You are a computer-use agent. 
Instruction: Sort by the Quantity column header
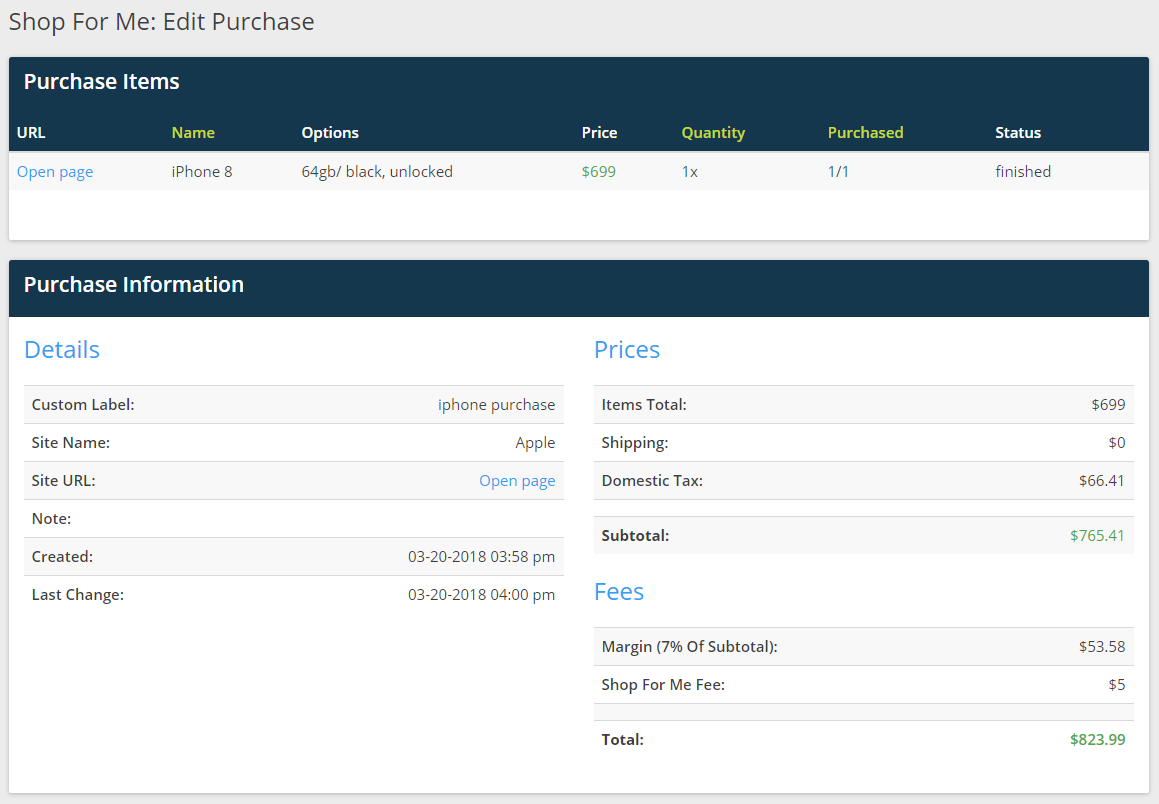pos(713,133)
